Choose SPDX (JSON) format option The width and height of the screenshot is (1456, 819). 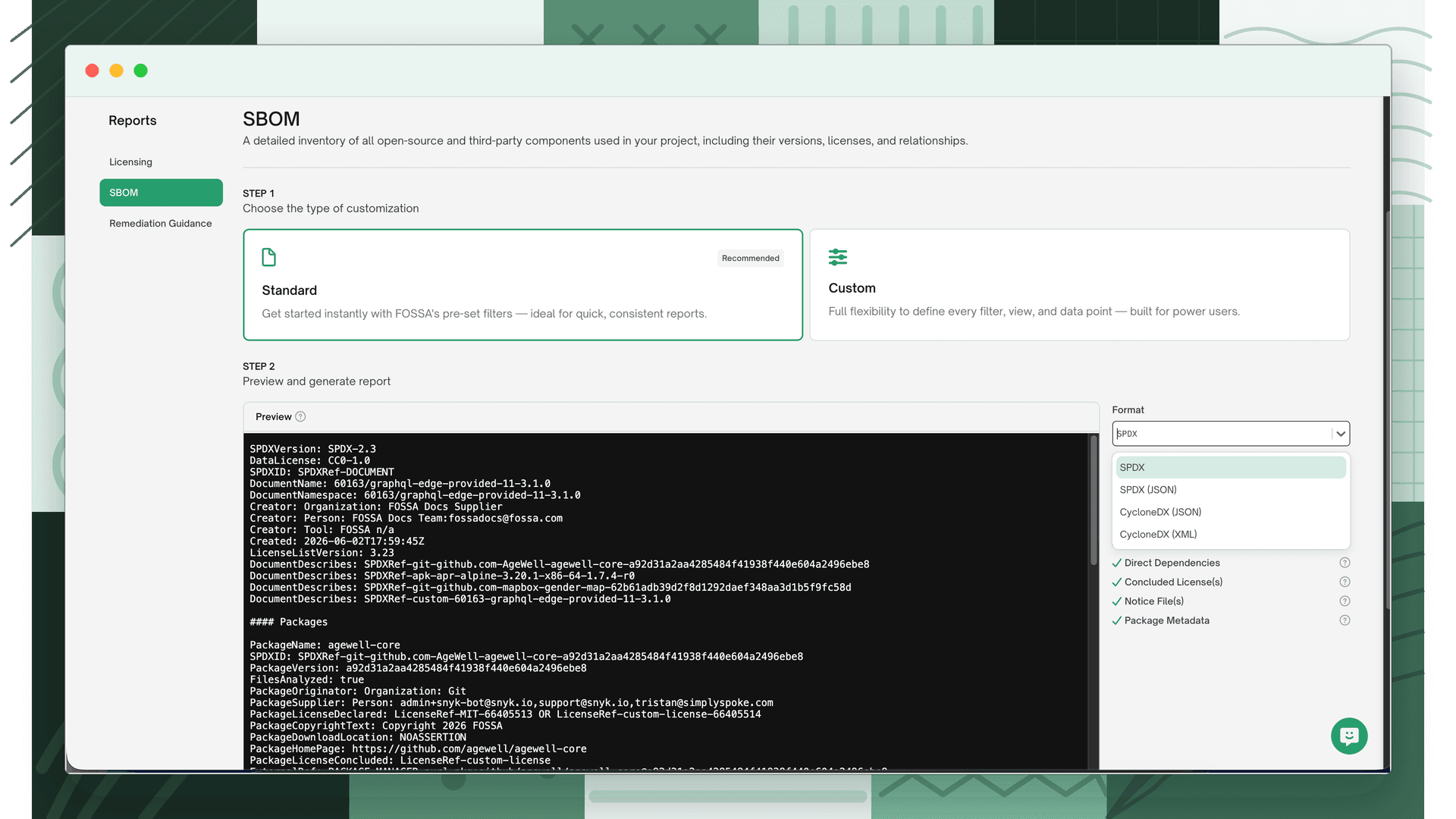tap(1230, 490)
